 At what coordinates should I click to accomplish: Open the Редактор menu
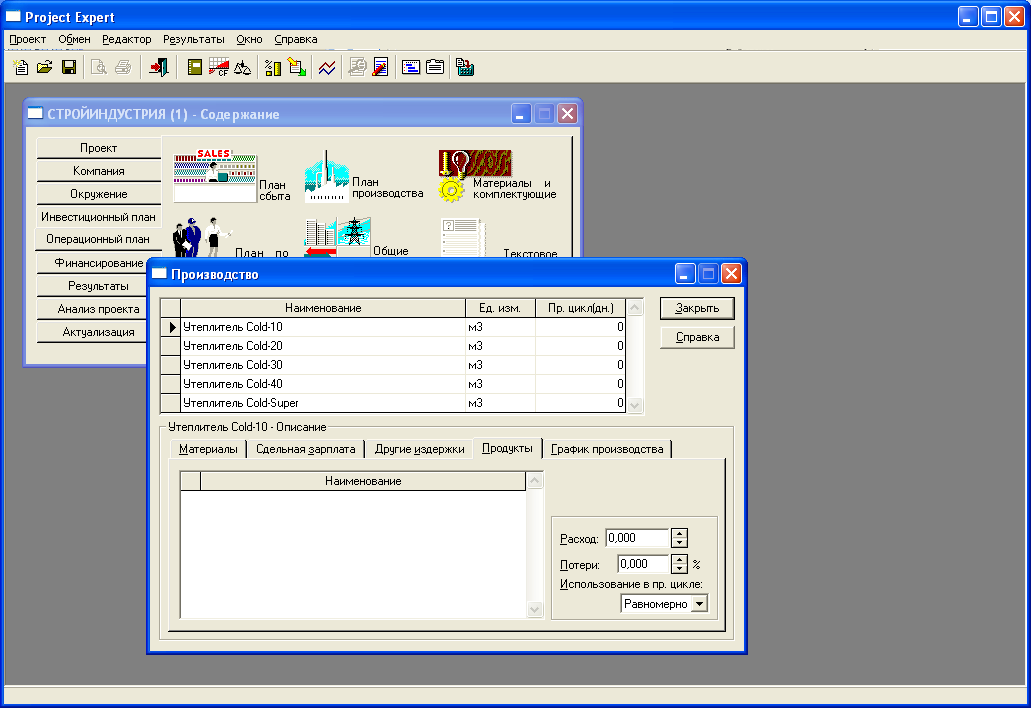pos(127,39)
